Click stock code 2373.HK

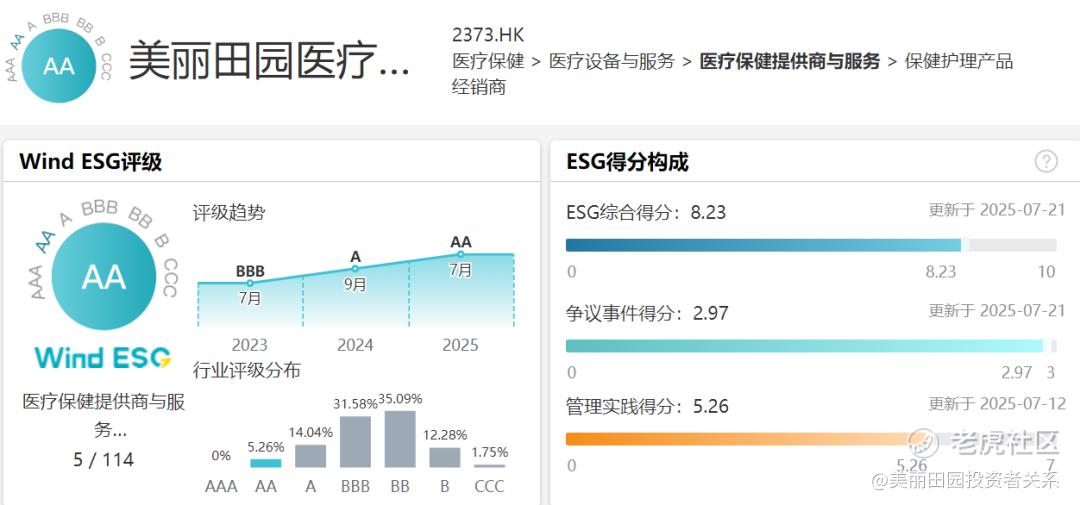pyautogui.click(x=488, y=35)
